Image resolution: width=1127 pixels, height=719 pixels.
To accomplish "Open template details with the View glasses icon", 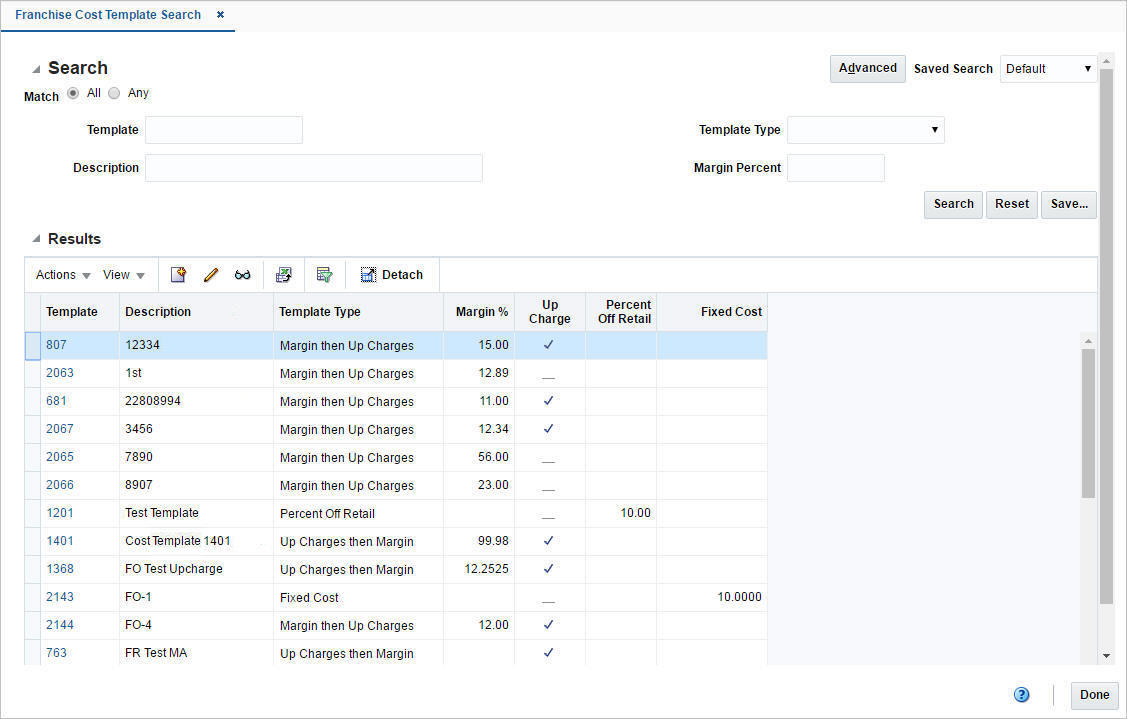I will pyautogui.click(x=242, y=273).
